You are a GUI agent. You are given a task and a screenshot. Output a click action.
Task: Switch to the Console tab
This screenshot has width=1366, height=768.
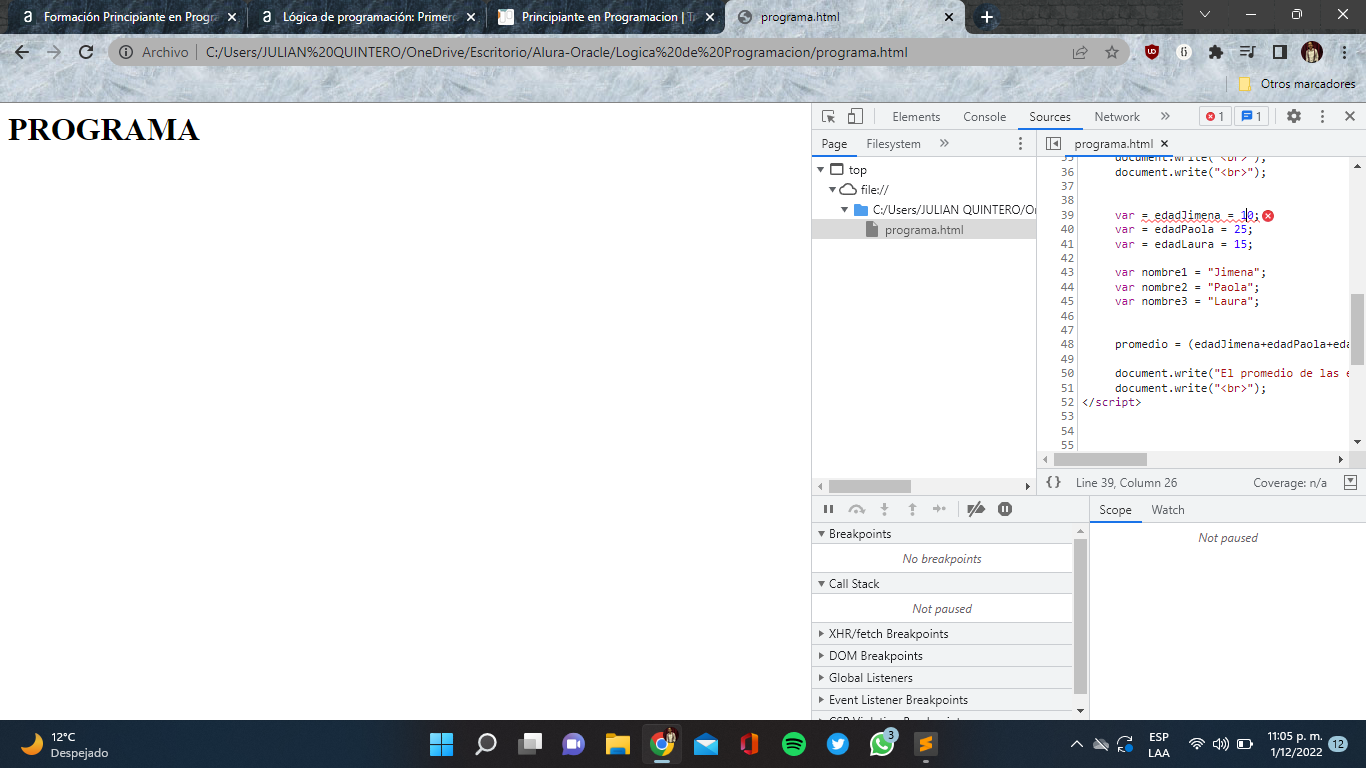point(985,117)
